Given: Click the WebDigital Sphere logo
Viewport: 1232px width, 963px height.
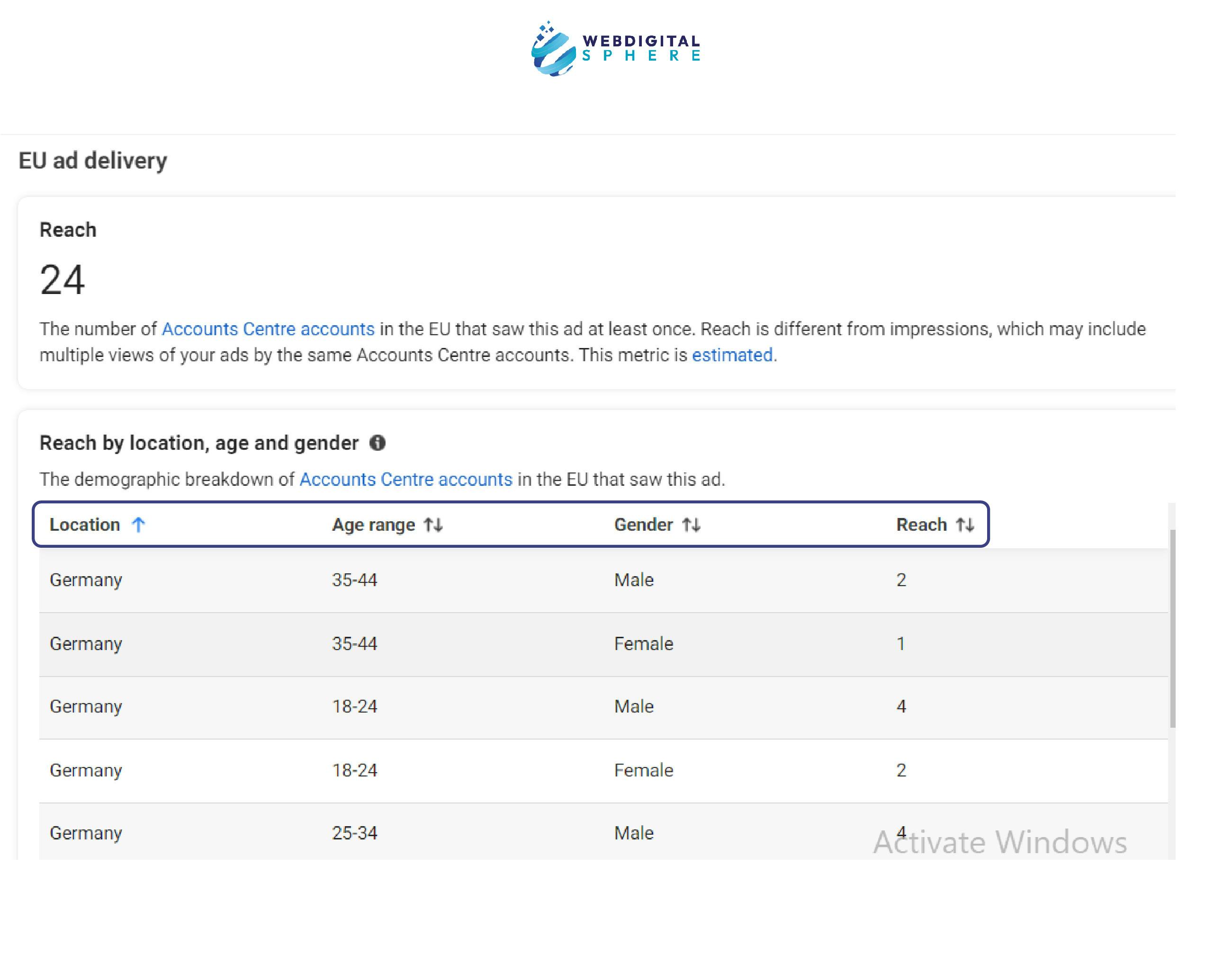Looking at the screenshot, I should tap(616, 48).
